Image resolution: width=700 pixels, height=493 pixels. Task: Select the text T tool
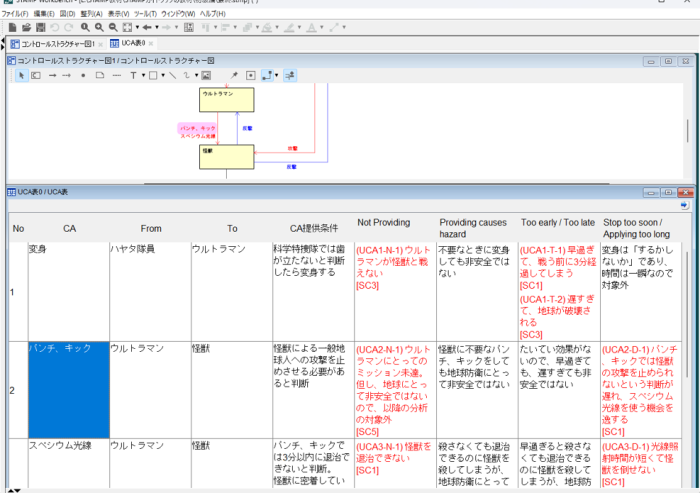133,75
